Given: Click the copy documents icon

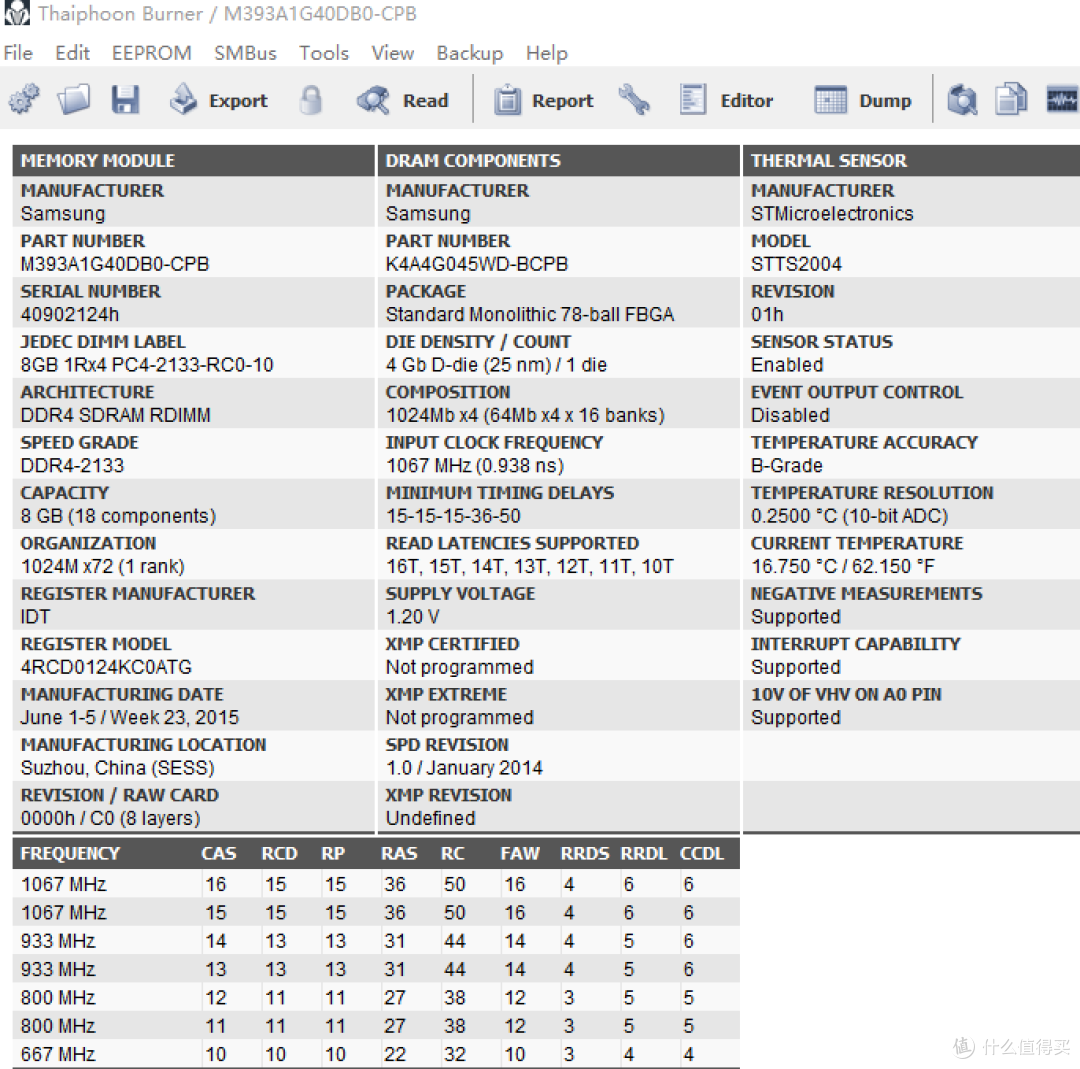Looking at the screenshot, I should point(1011,100).
